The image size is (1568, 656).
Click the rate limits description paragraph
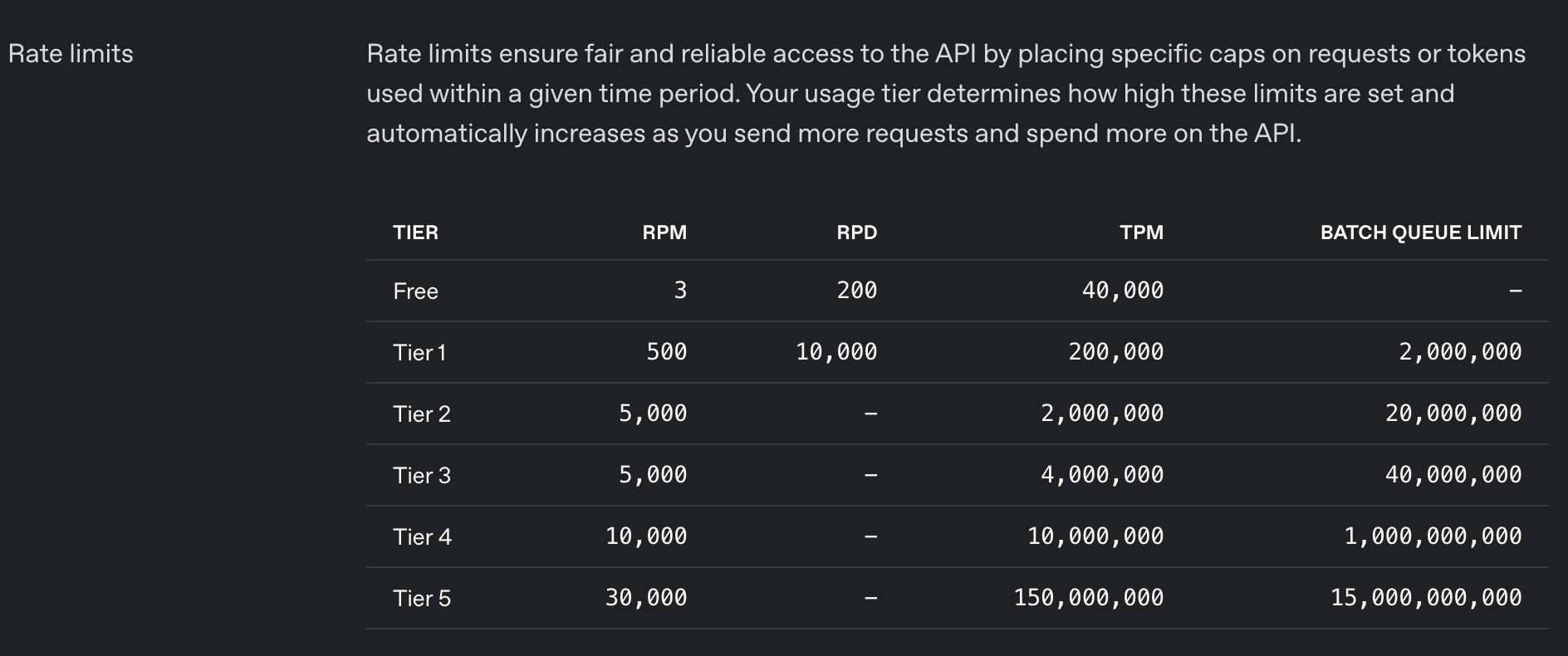pyautogui.click(x=946, y=94)
